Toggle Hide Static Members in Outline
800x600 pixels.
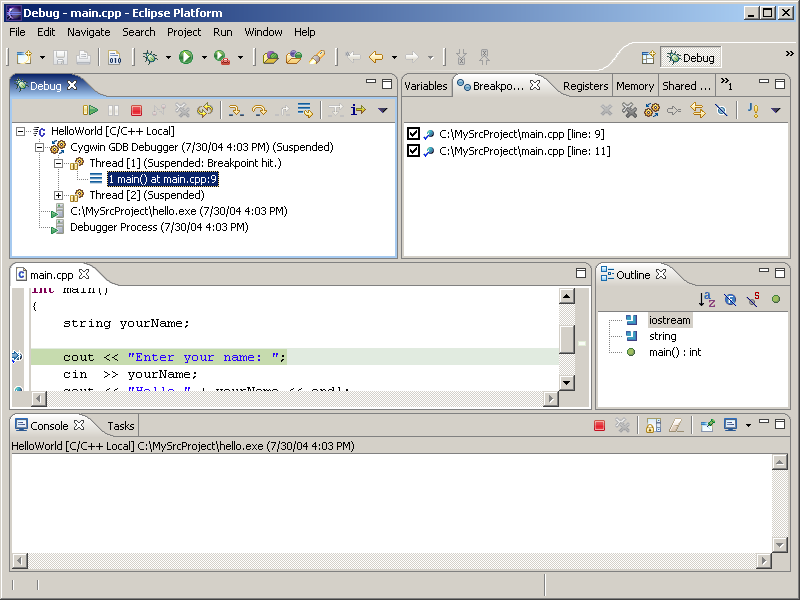(x=753, y=299)
